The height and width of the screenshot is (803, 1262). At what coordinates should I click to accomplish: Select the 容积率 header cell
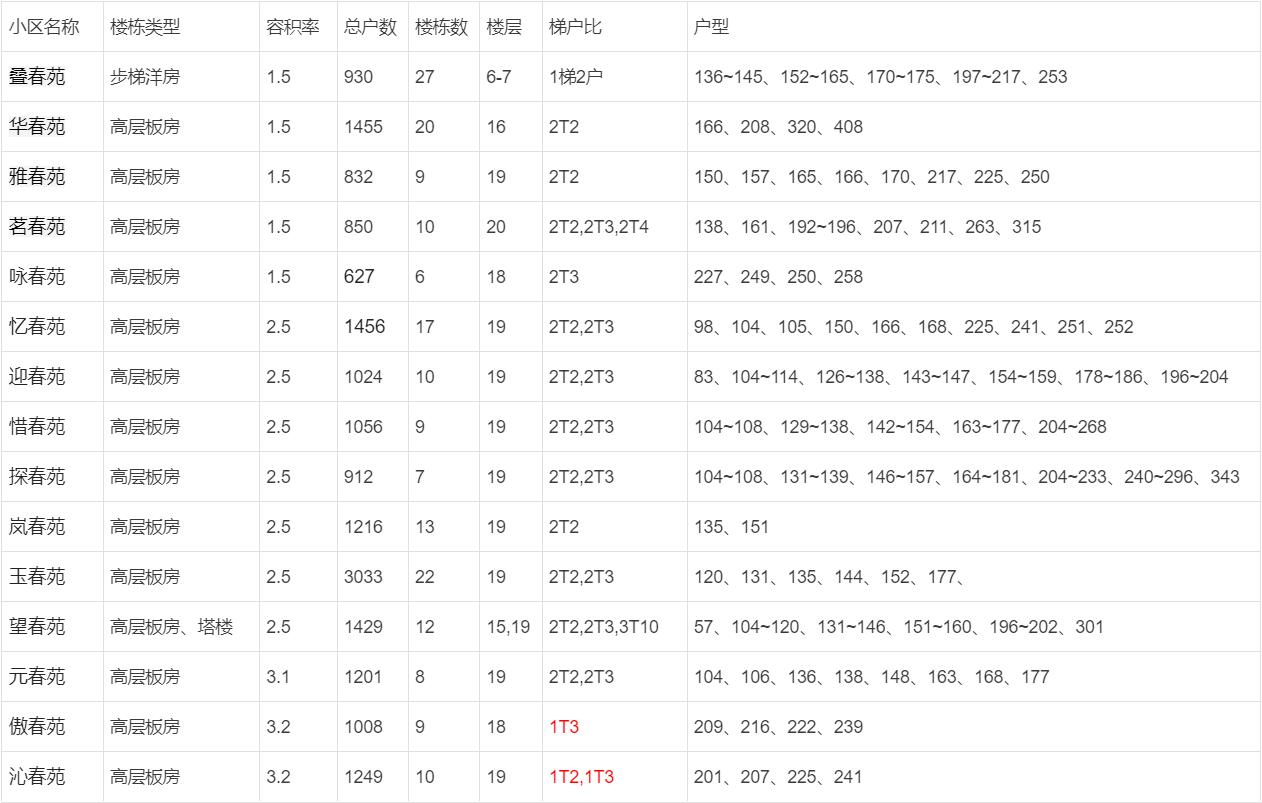coord(292,27)
